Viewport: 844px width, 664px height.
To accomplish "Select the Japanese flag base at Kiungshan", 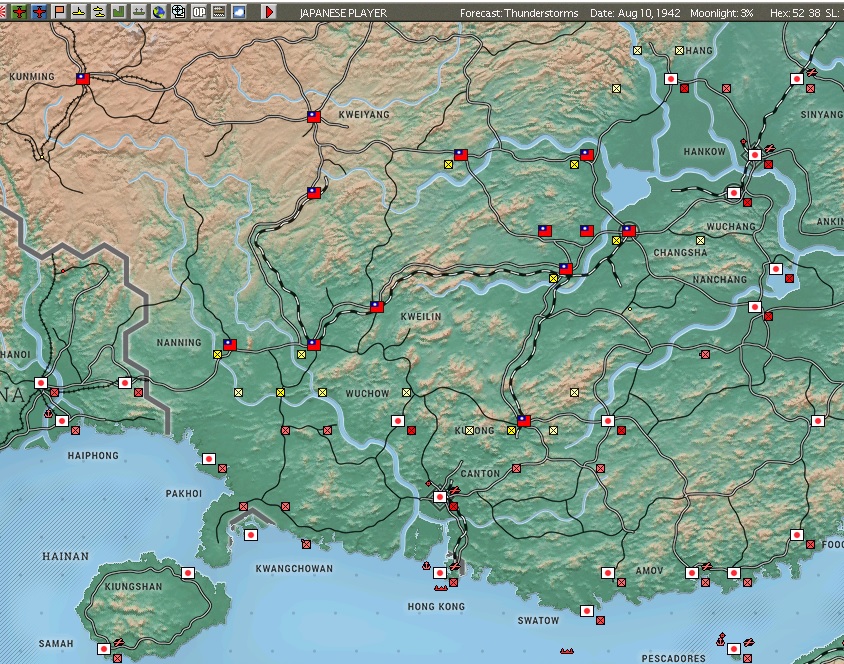I will (x=188, y=573).
